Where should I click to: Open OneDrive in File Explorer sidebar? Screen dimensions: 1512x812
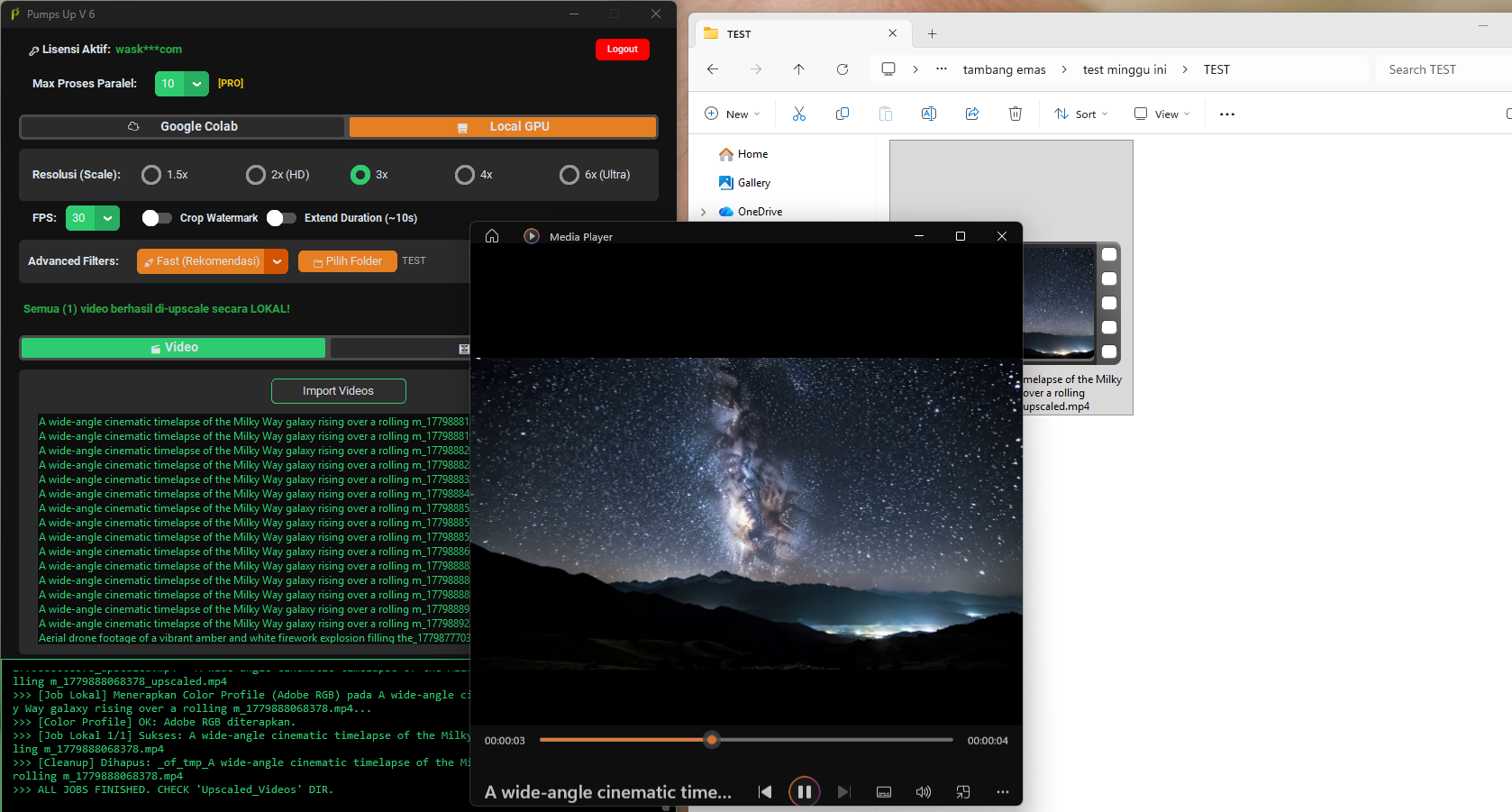[751, 212]
